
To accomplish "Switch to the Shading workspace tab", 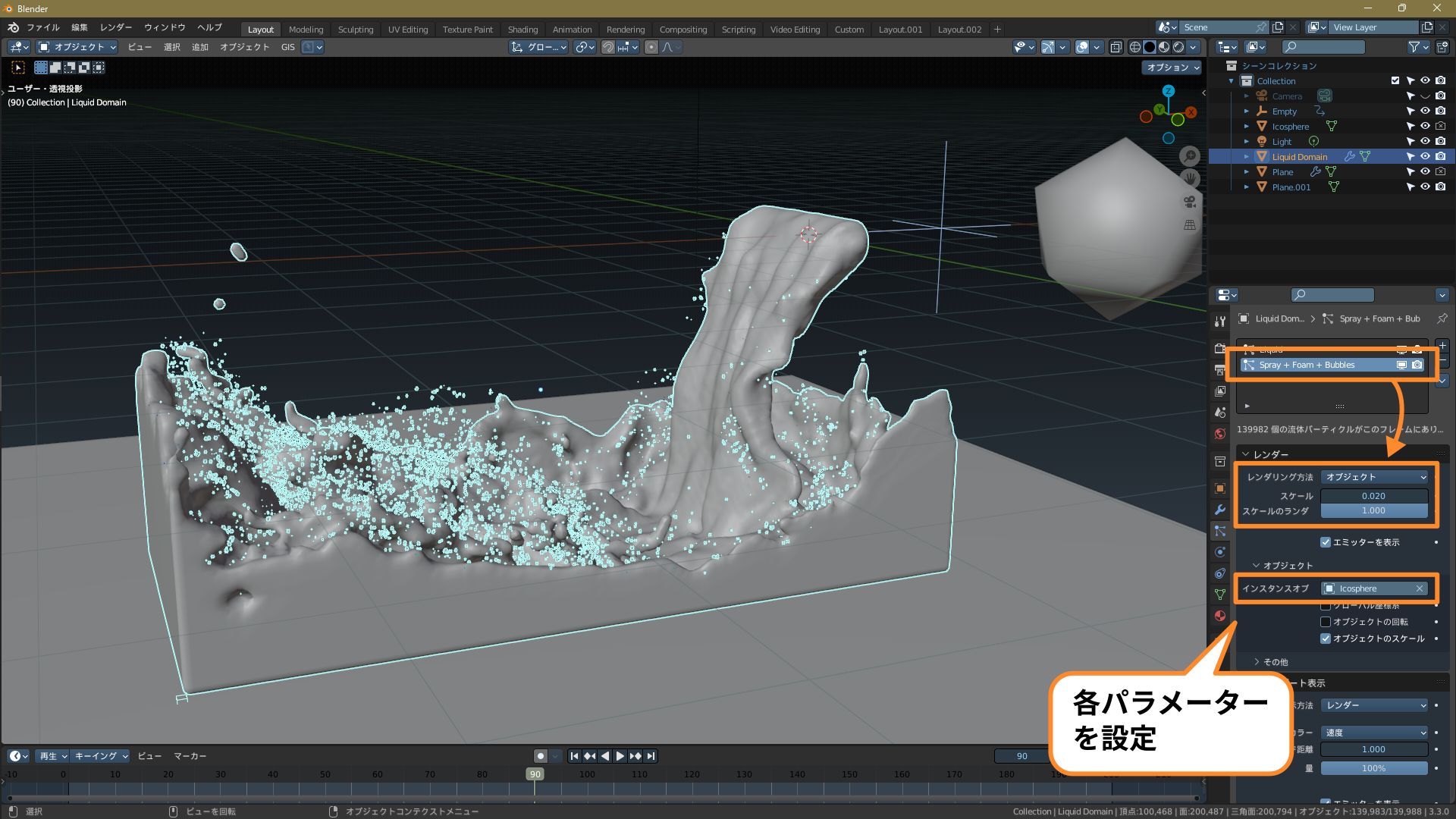I will pyautogui.click(x=522, y=30).
